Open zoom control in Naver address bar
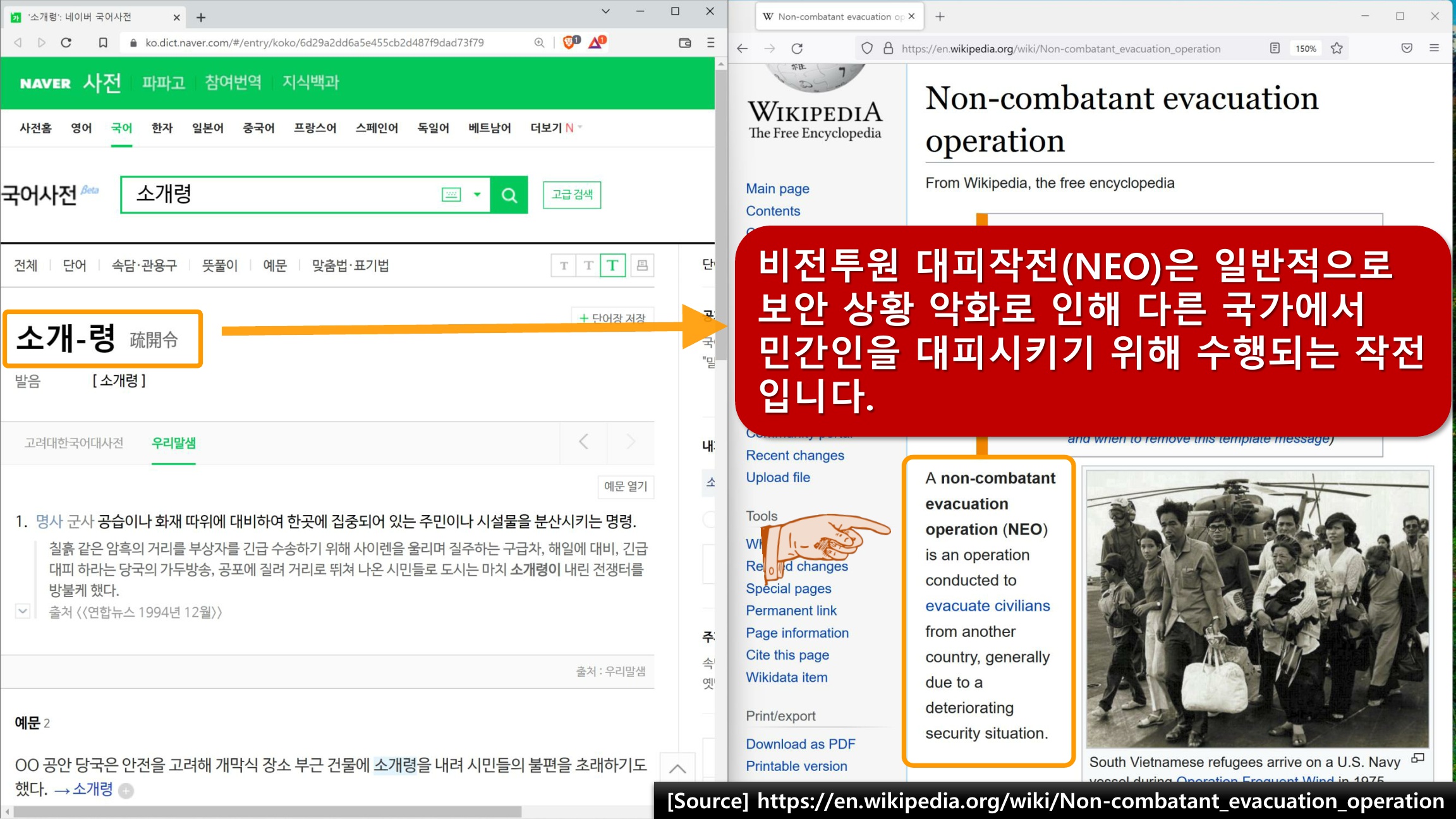 [539, 42]
